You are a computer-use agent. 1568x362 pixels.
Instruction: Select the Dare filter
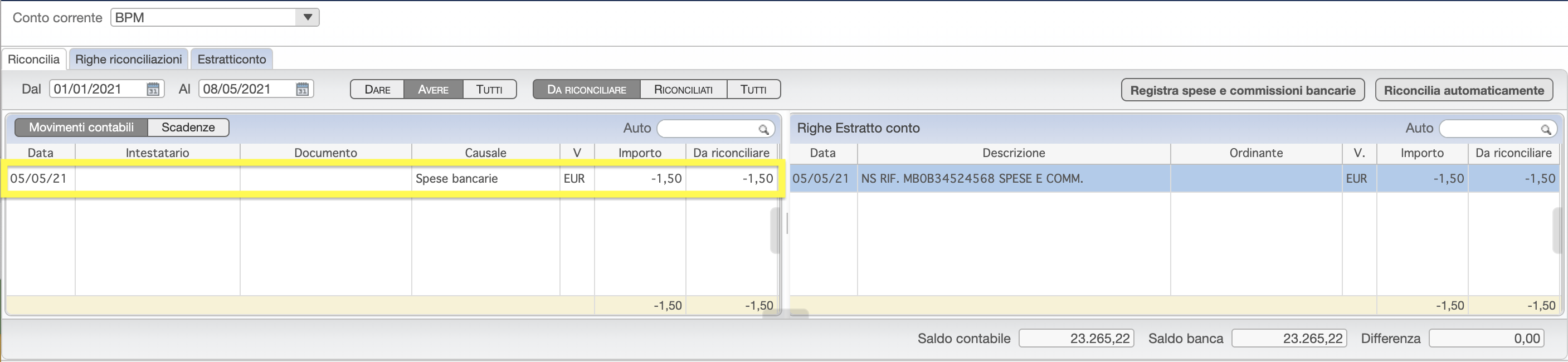click(x=377, y=90)
